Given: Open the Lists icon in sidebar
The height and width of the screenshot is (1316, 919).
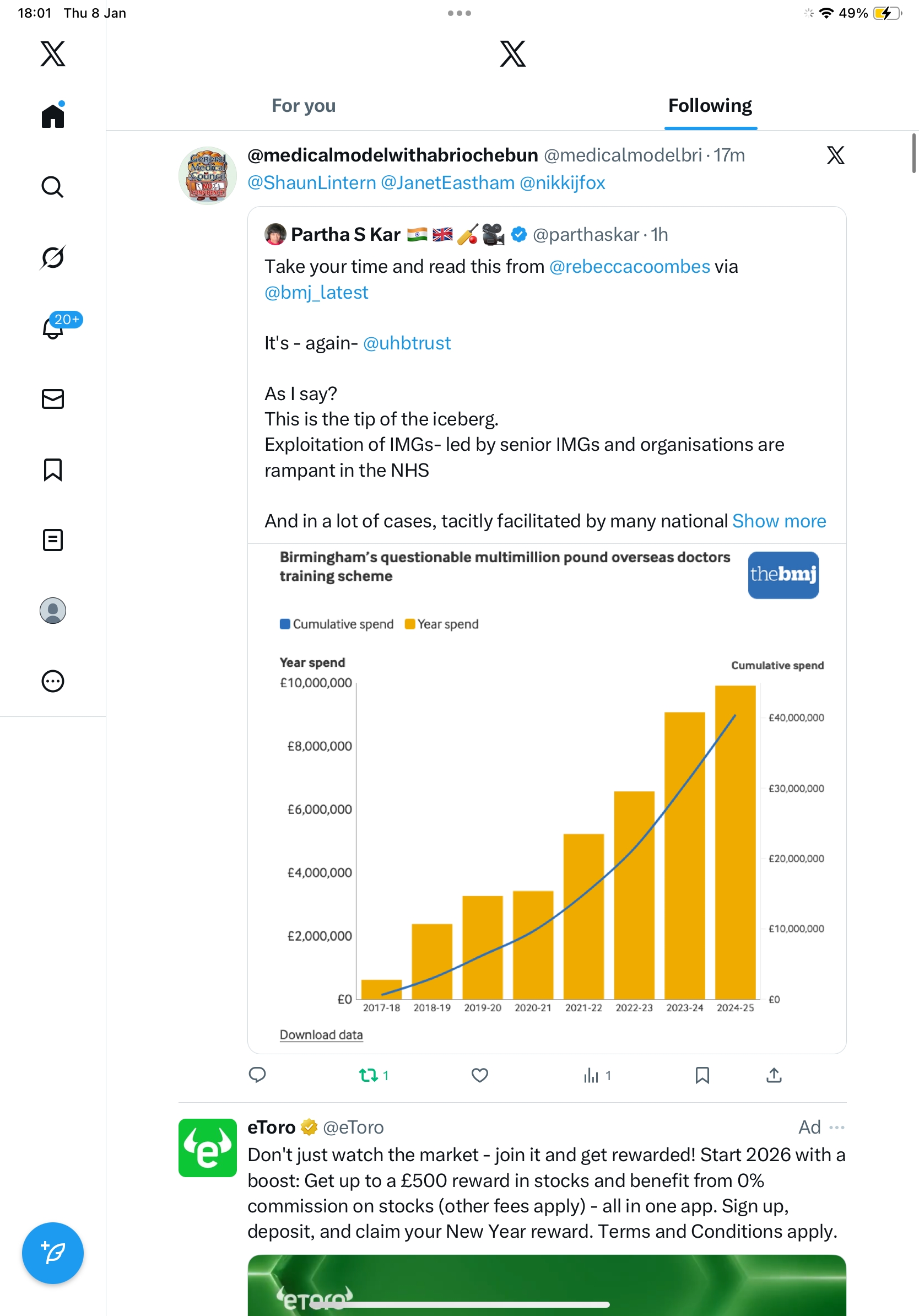Looking at the screenshot, I should click(x=53, y=540).
